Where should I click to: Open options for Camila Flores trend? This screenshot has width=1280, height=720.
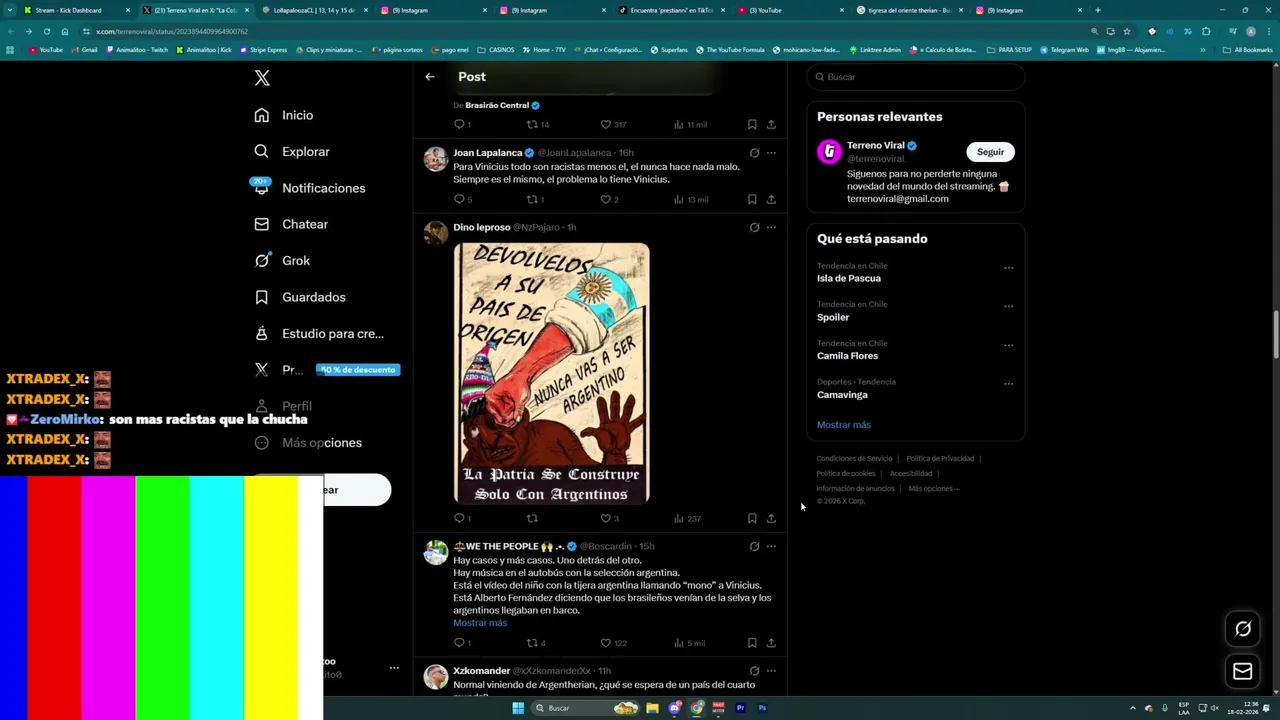[1008, 345]
